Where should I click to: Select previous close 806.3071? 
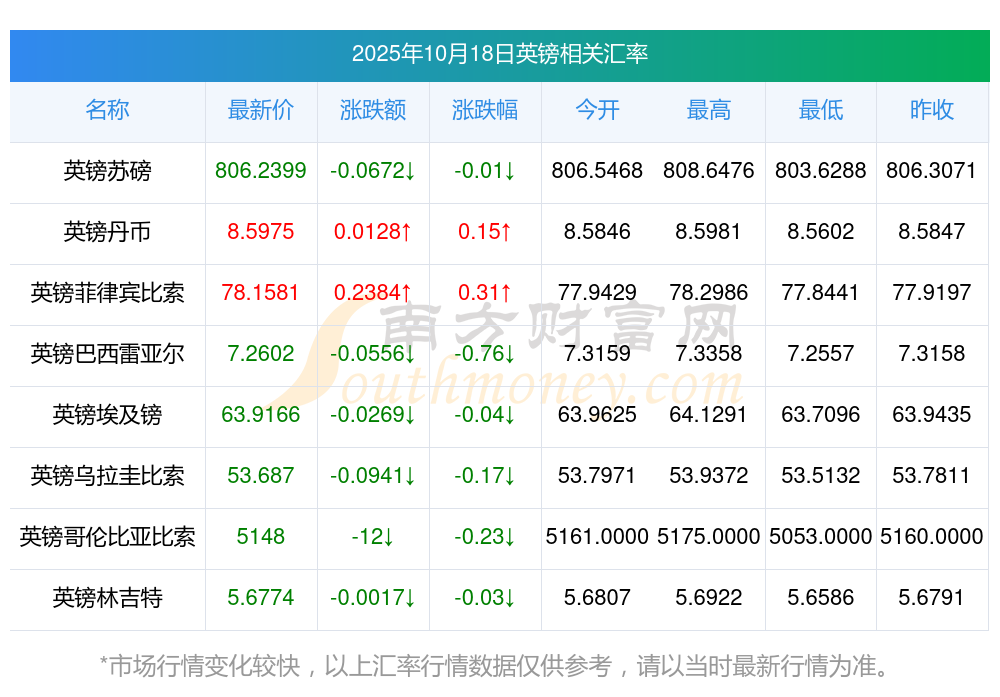pos(931,171)
